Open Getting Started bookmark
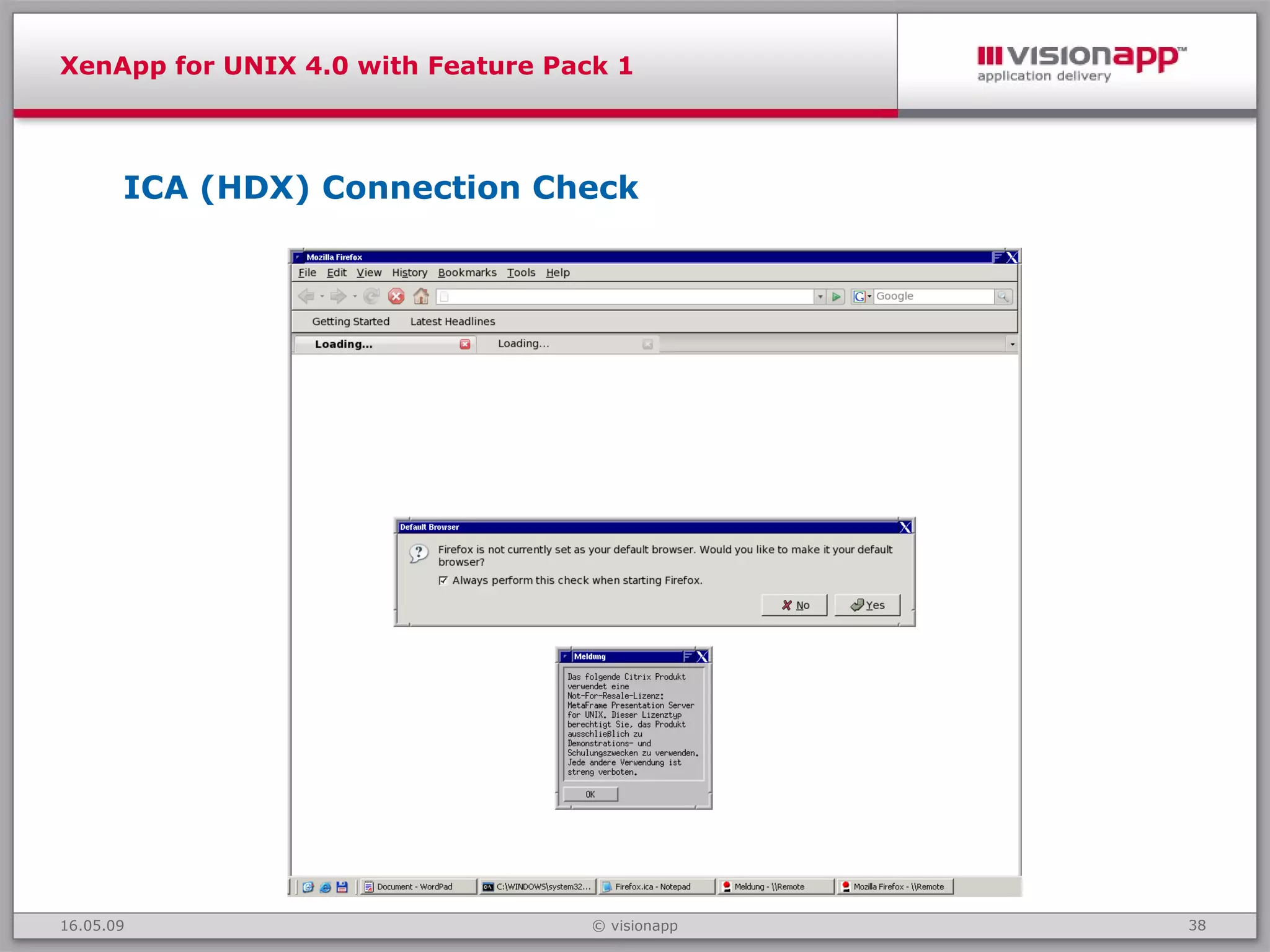Viewport: 1270px width, 952px height. coord(350,322)
